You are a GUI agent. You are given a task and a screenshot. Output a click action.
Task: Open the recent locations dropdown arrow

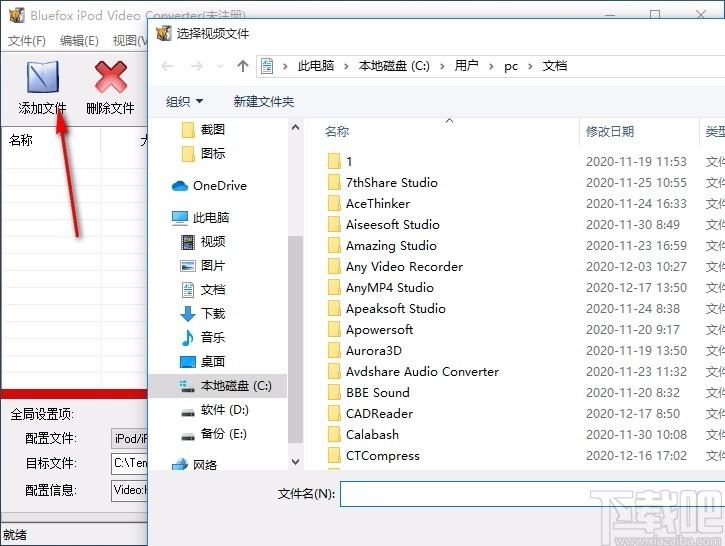(220, 67)
